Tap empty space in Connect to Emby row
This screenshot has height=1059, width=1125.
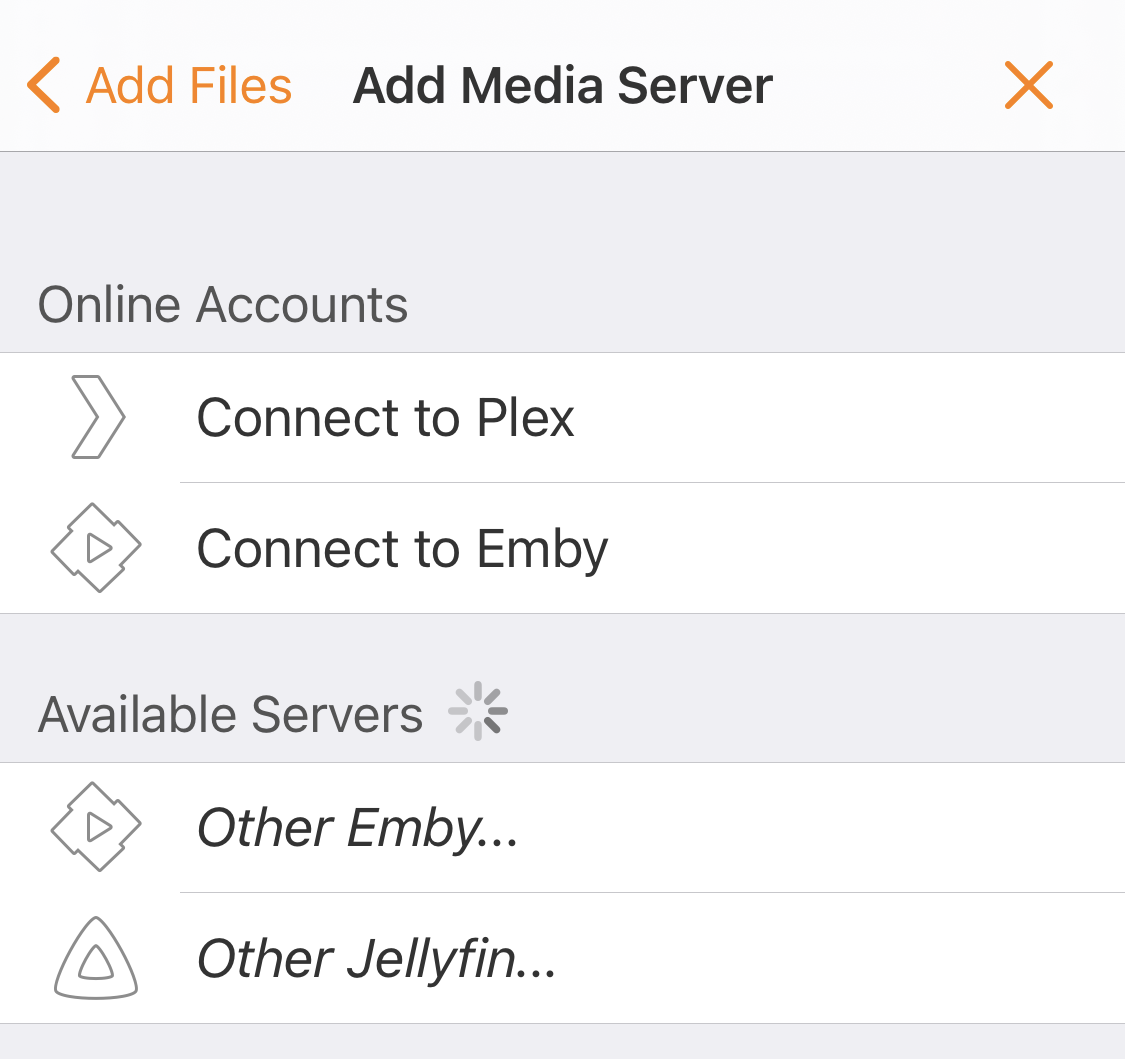pyautogui.click(x=861, y=548)
